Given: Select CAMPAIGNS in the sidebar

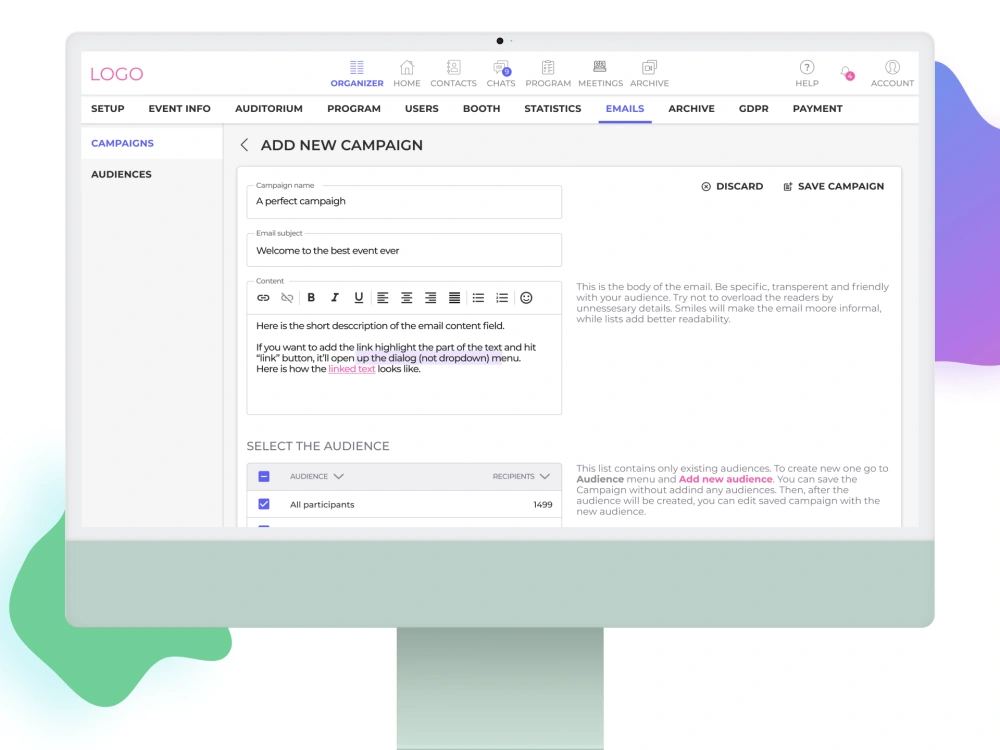Looking at the screenshot, I should [122, 143].
